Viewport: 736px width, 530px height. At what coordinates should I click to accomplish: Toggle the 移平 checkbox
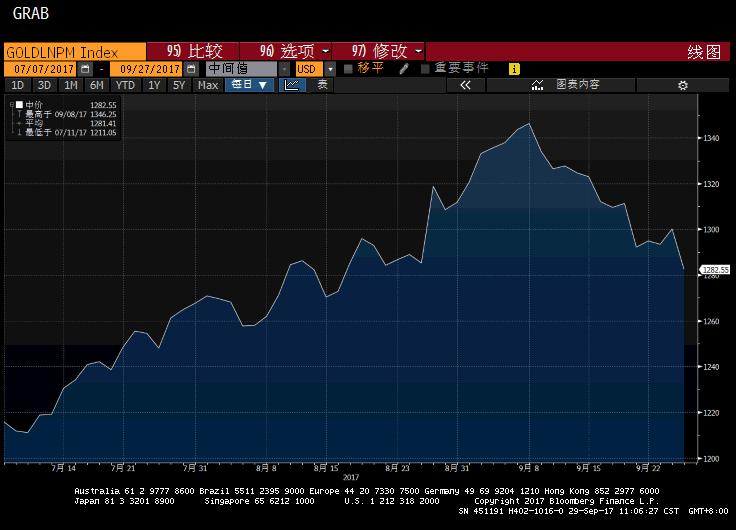tap(348, 69)
